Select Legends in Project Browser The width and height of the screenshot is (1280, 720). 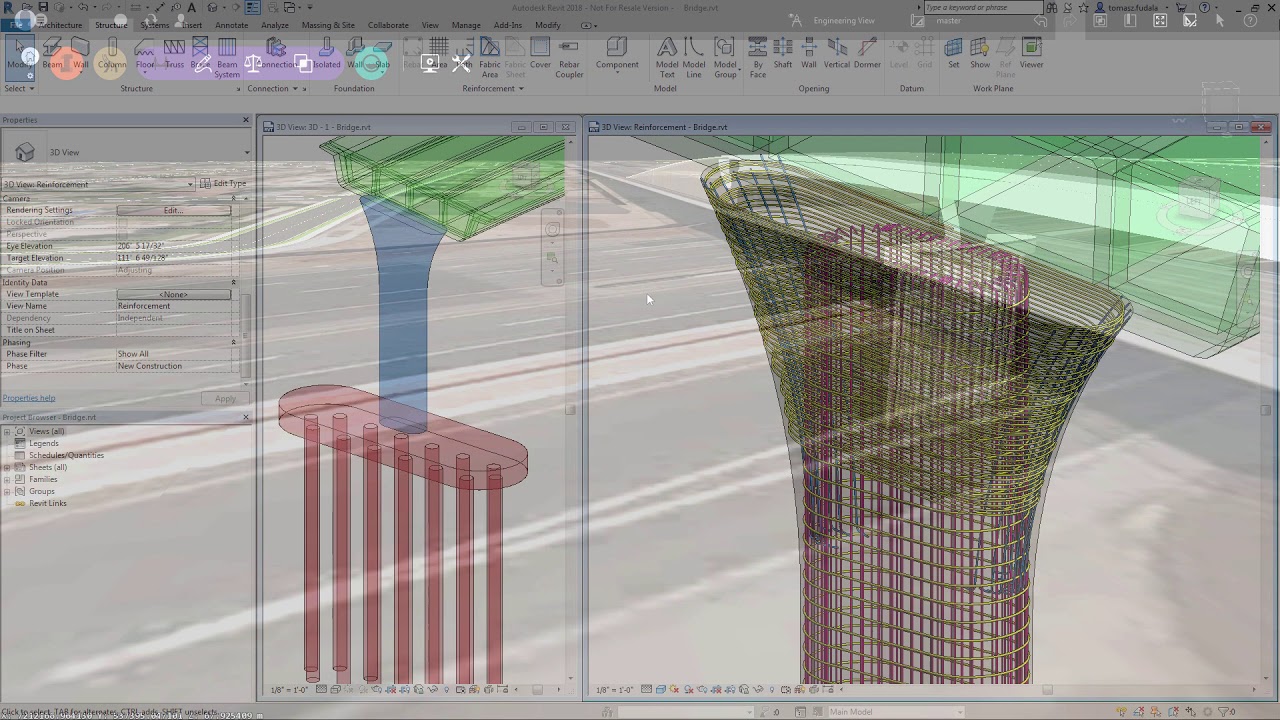pos(44,443)
